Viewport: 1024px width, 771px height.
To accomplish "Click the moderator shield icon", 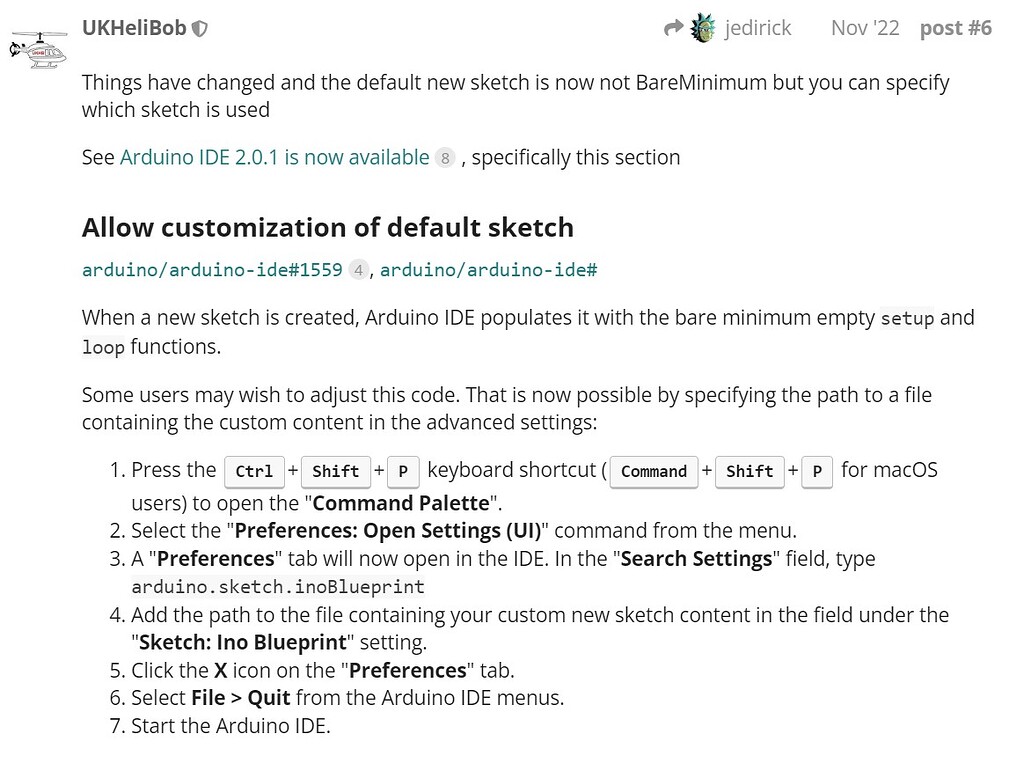I will 200,29.
